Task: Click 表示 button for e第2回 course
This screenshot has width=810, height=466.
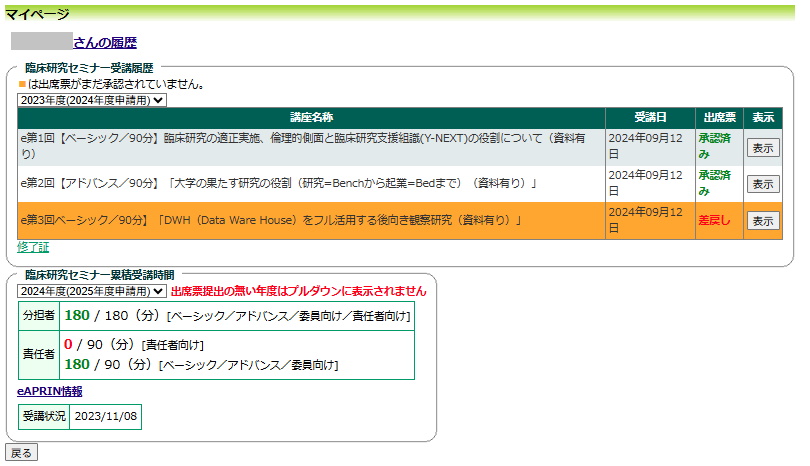Action: pyautogui.click(x=763, y=184)
